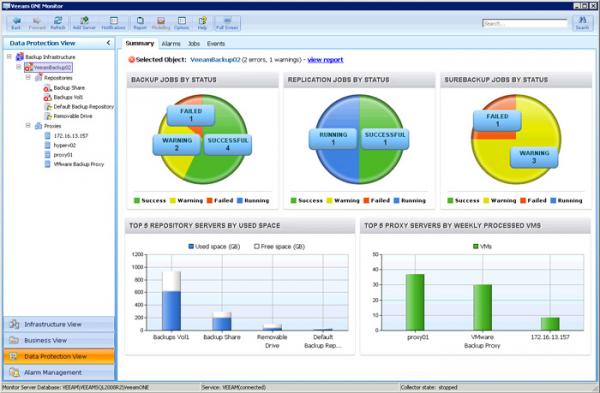The image size is (600, 393).
Task: Collapse the VeeamBackup02 node
Action: (x=18, y=67)
